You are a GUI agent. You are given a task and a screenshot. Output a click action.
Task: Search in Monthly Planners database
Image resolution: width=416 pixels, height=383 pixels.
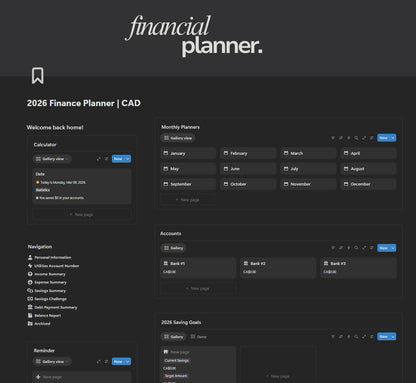coord(356,138)
